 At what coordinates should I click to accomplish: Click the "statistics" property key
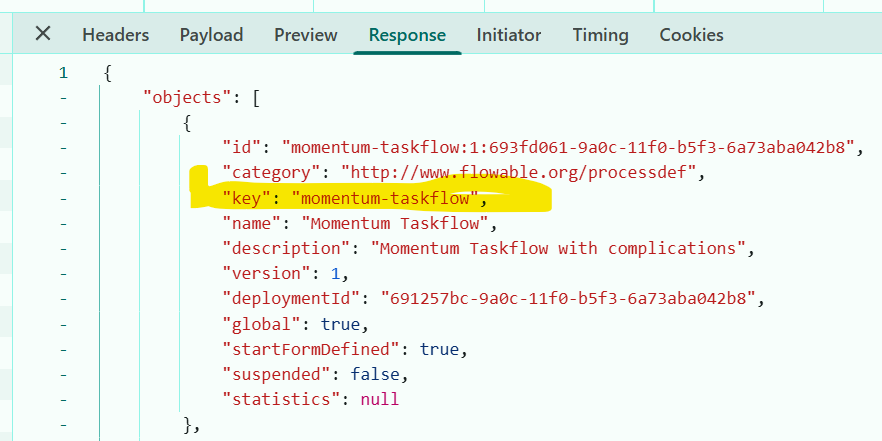tap(282, 399)
